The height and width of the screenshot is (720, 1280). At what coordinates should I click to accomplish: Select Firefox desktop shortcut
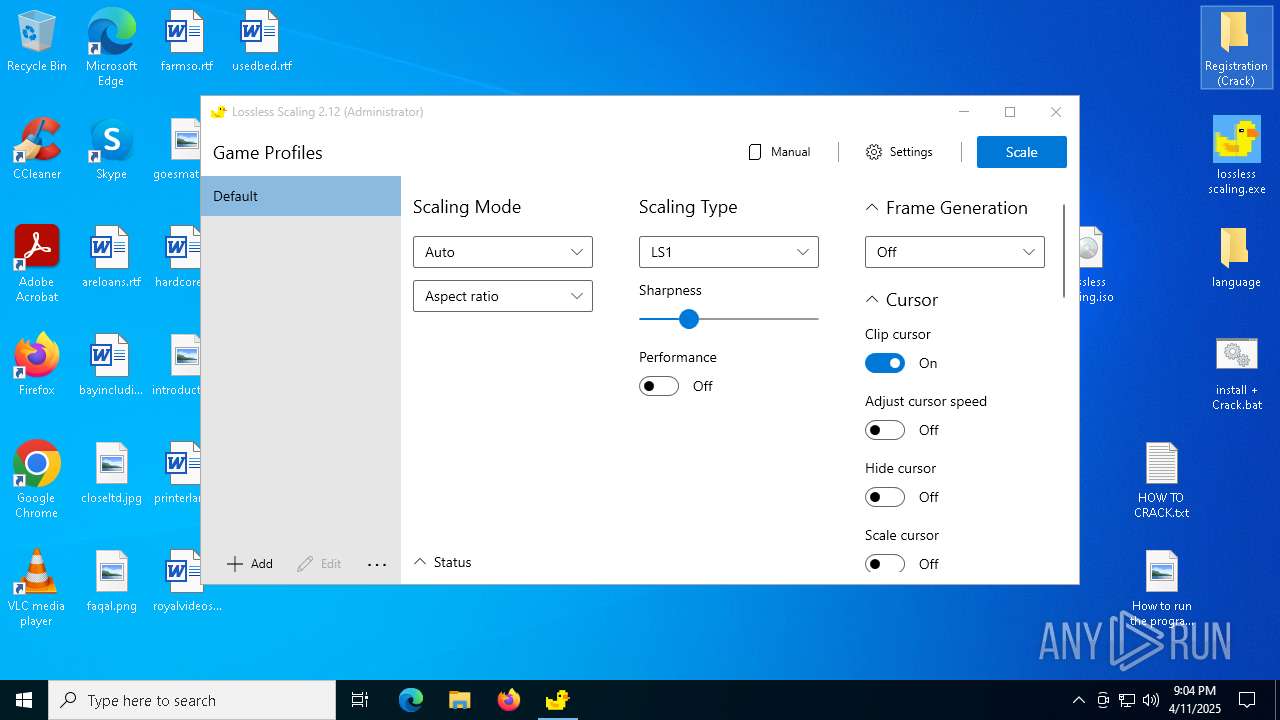(37, 365)
